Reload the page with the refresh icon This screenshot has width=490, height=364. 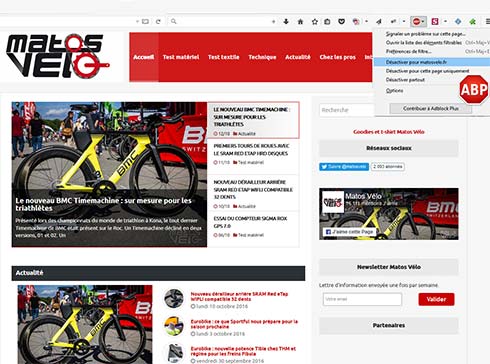[158, 22]
